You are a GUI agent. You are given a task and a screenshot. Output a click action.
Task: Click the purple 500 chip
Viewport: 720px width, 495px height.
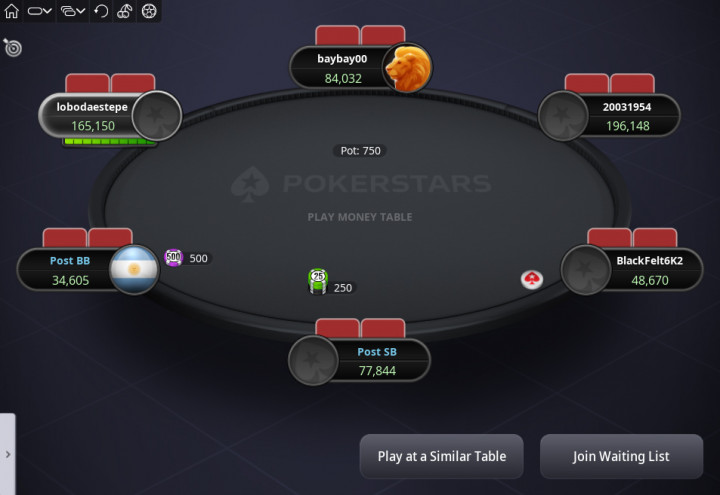[174, 258]
